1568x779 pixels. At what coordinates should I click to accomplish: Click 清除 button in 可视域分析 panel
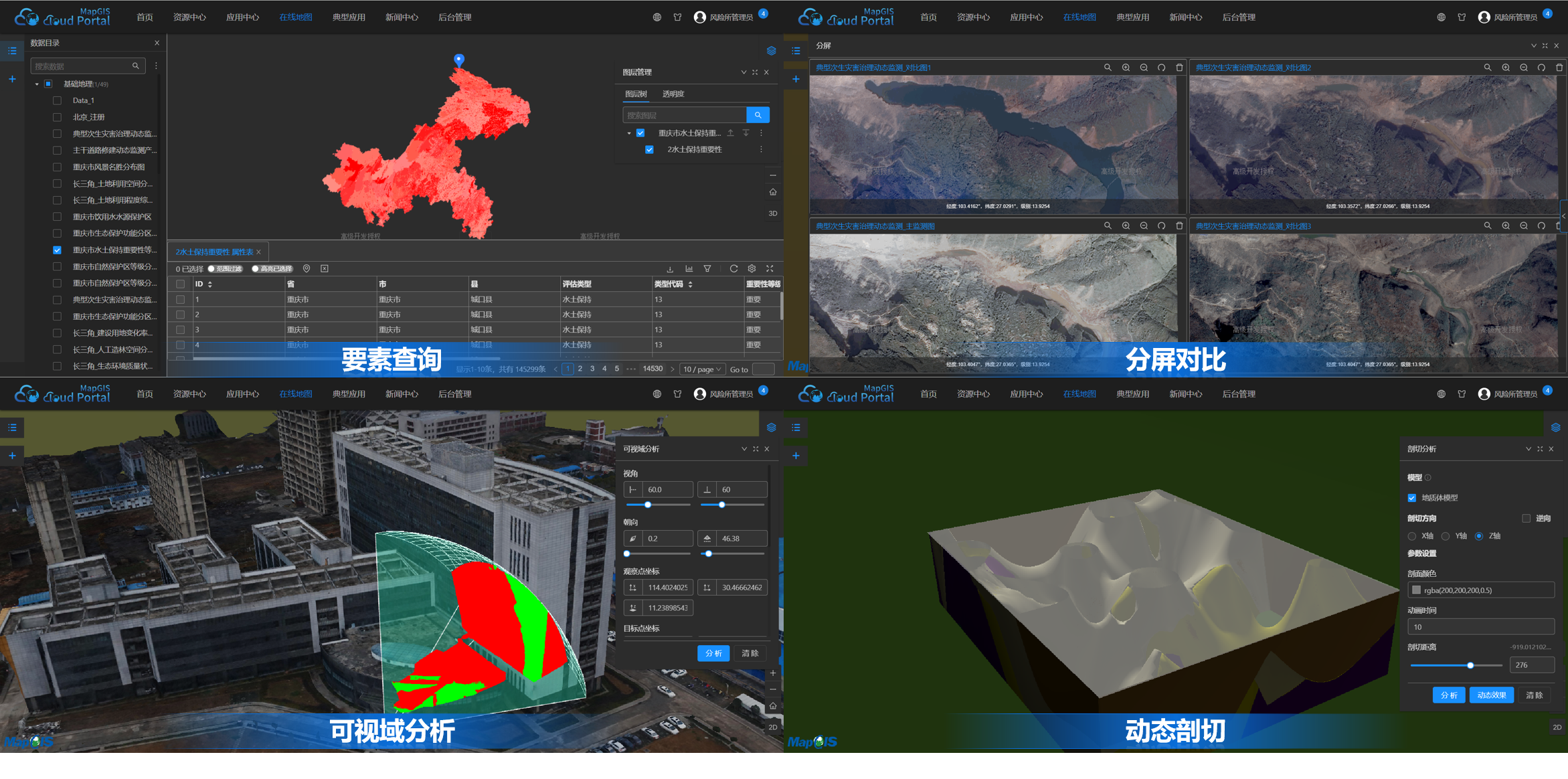pyautogui.click(x=750, y=653)
